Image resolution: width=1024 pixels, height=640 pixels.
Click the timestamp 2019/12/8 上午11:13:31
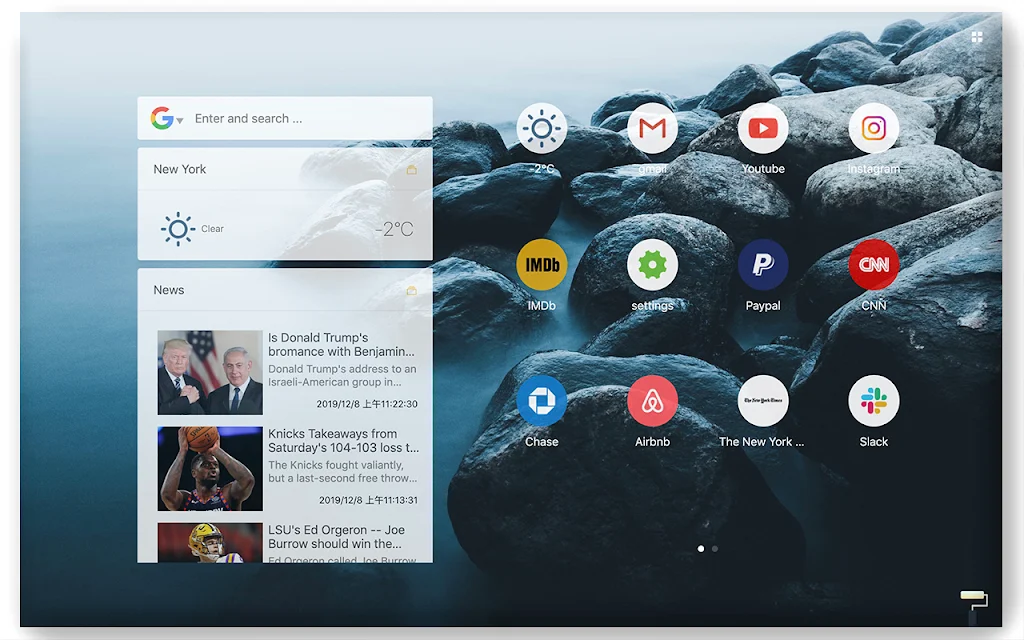368,500
